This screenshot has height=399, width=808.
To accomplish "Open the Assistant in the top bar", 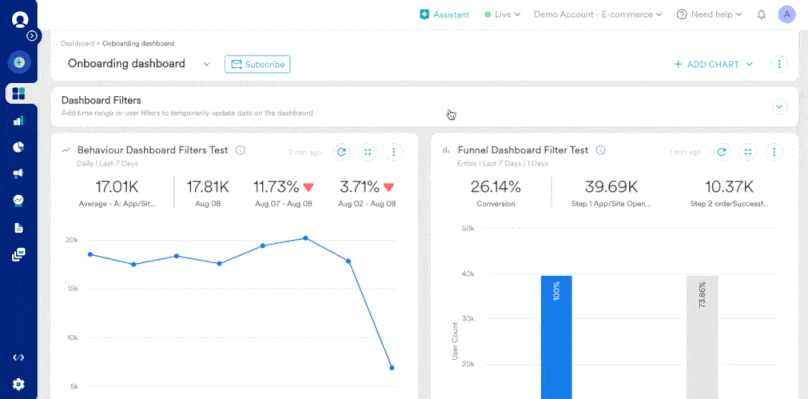I will [444, 14].
